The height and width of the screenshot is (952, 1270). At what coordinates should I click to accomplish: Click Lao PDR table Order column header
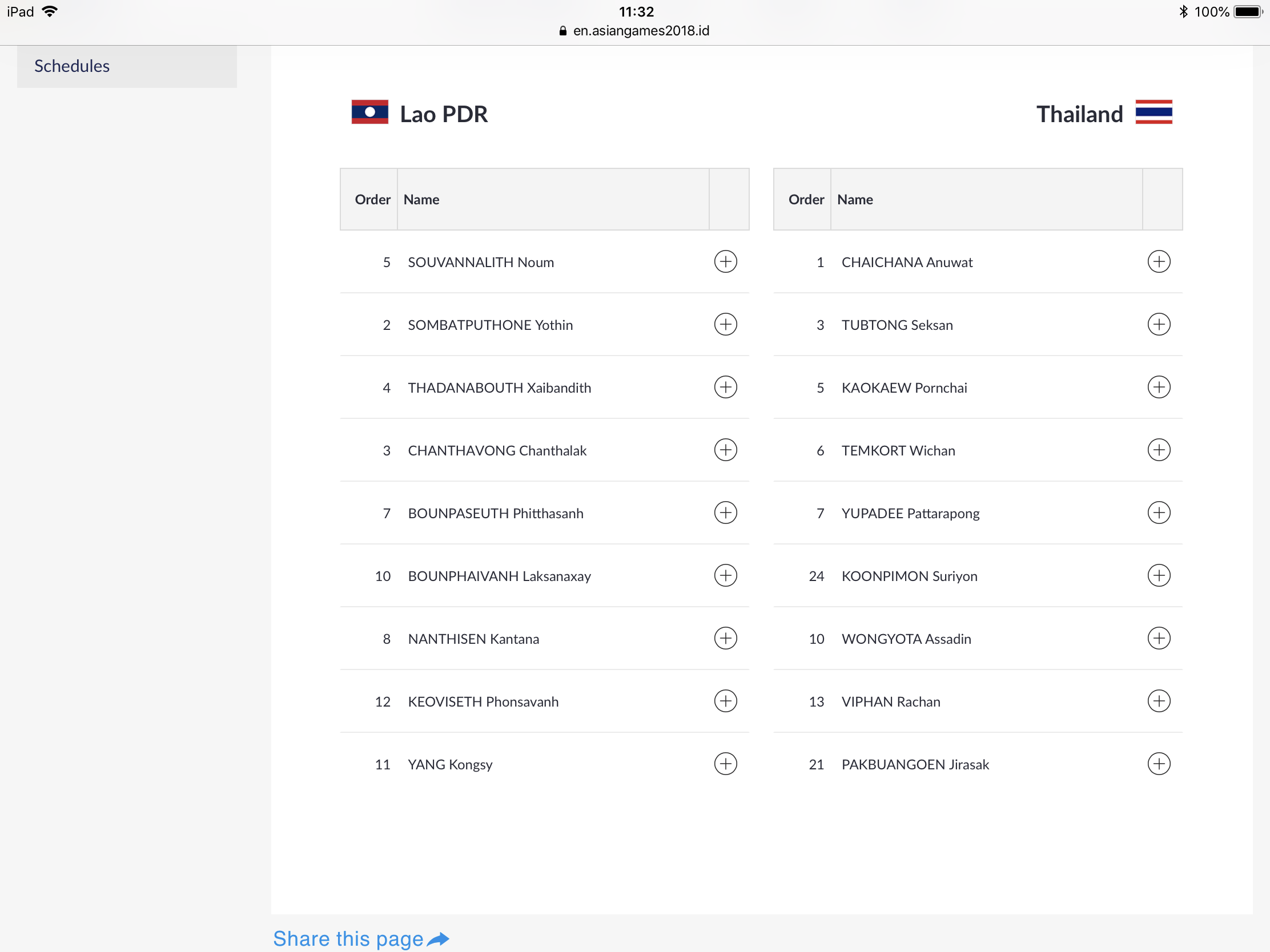pyautogui.click(x=372, y=200)
